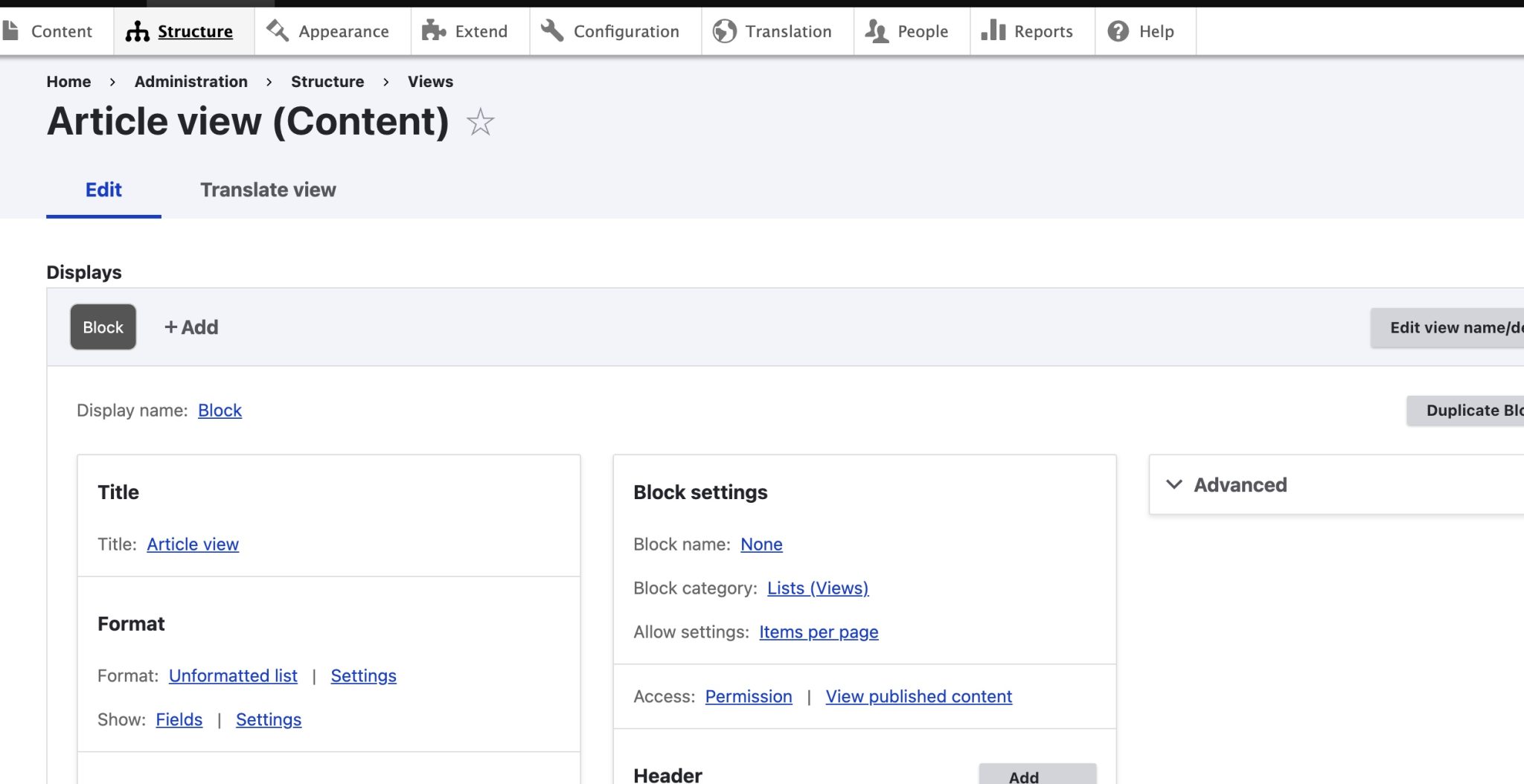The image size is (1524, 784).
Task: Expand the Views breadcrumb item
Action: click(x=430, y=82)
